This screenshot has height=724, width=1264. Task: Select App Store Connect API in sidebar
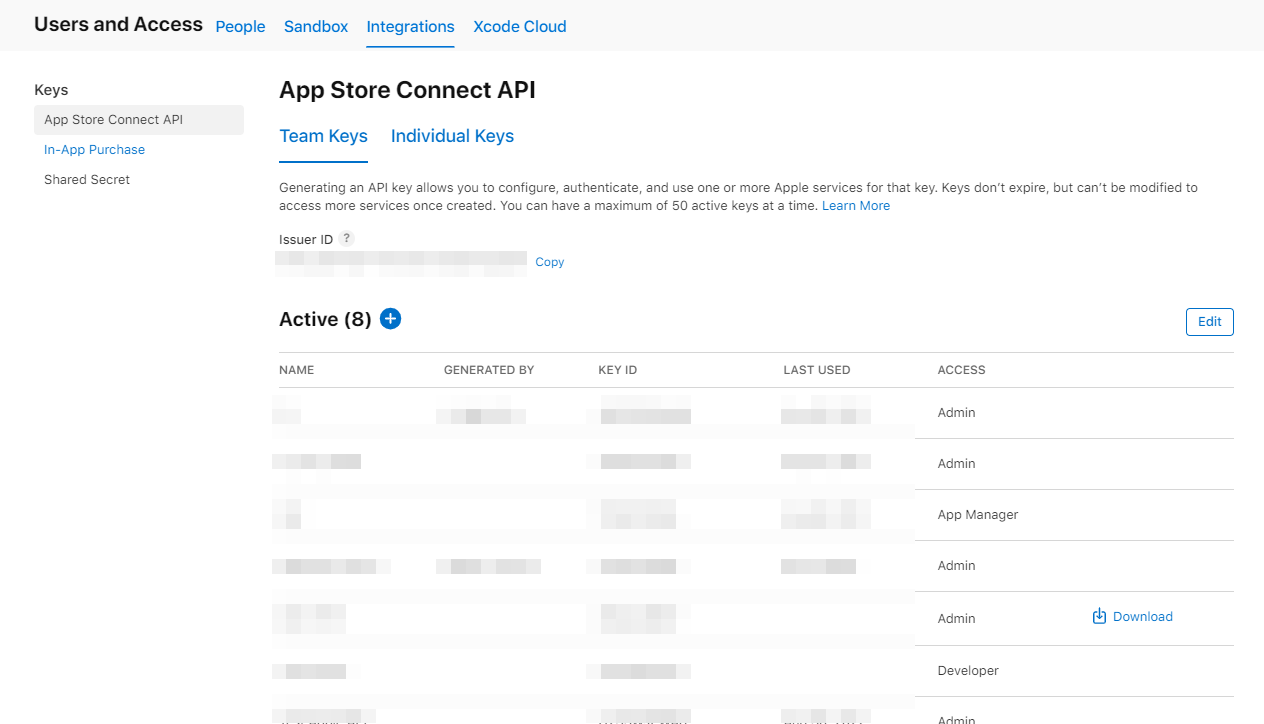tap(114, 120)
